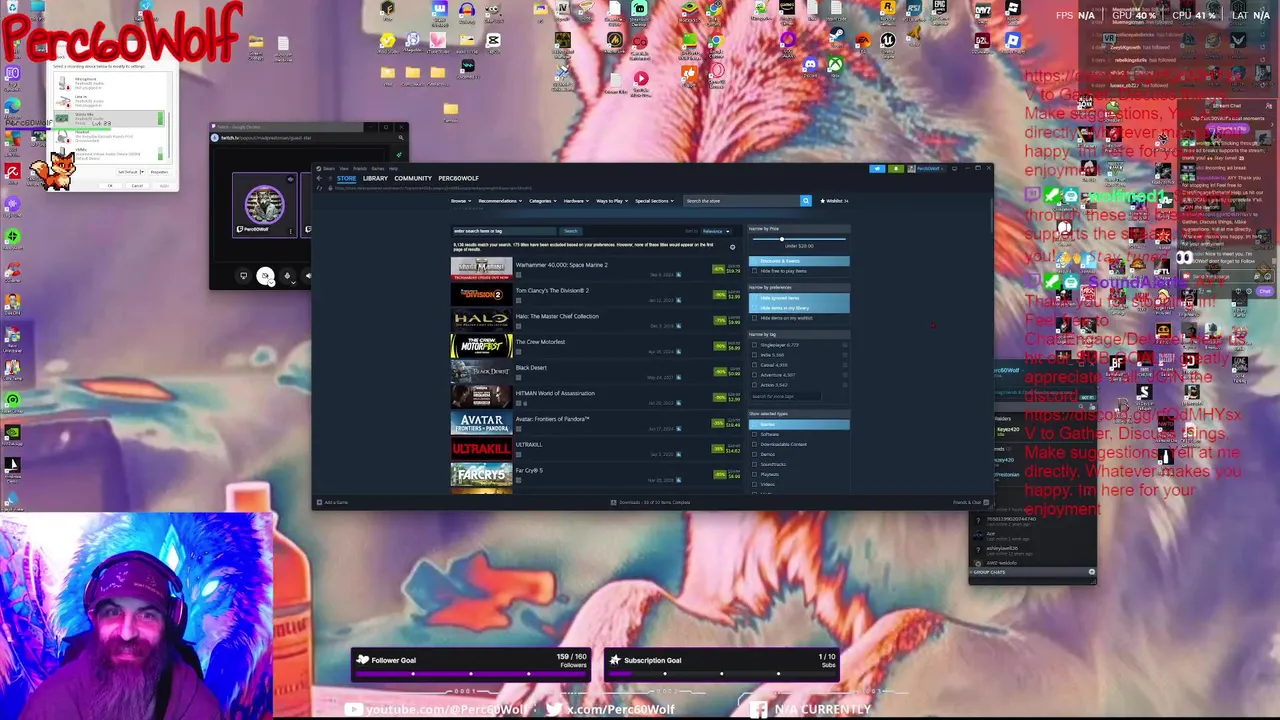The width and height of the screenshot is (1280, 720).
Task: Open Steam notifications bell button
Action: pyautogui.click(x=896, y=169)
